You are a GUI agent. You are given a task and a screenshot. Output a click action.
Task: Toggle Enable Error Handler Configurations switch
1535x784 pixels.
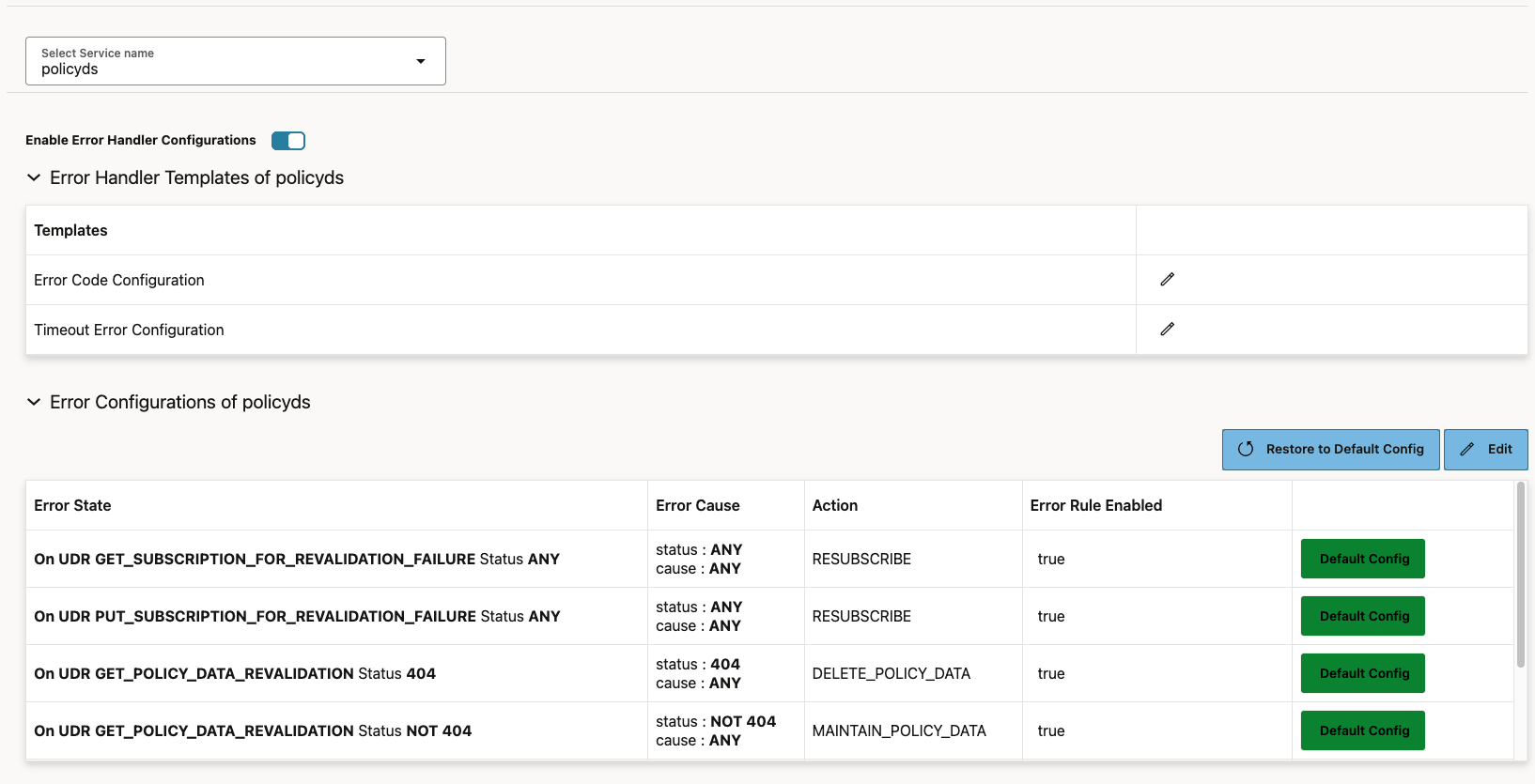[288, 141]
